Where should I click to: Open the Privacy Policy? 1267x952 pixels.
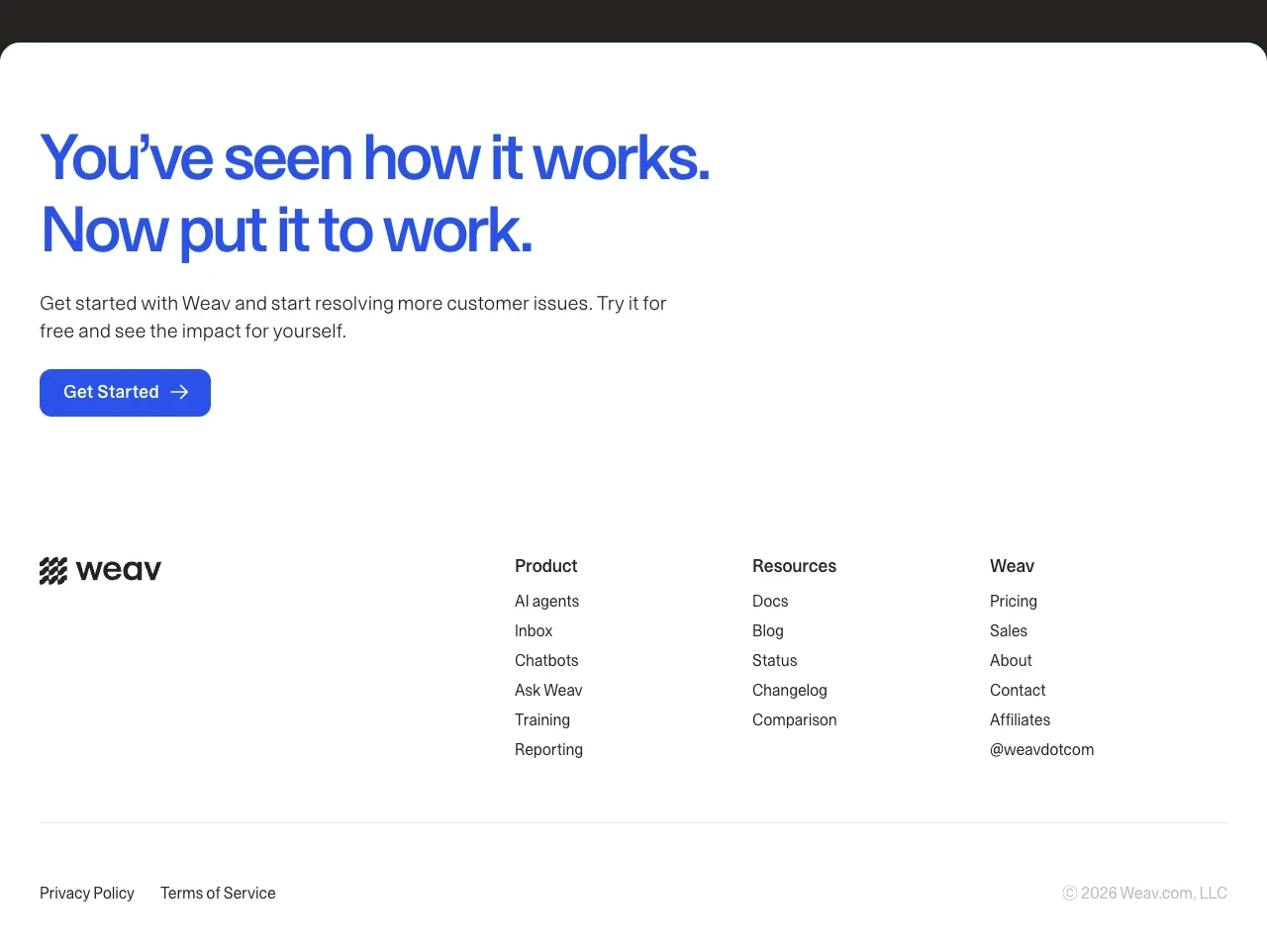click(x=87, y=893)
